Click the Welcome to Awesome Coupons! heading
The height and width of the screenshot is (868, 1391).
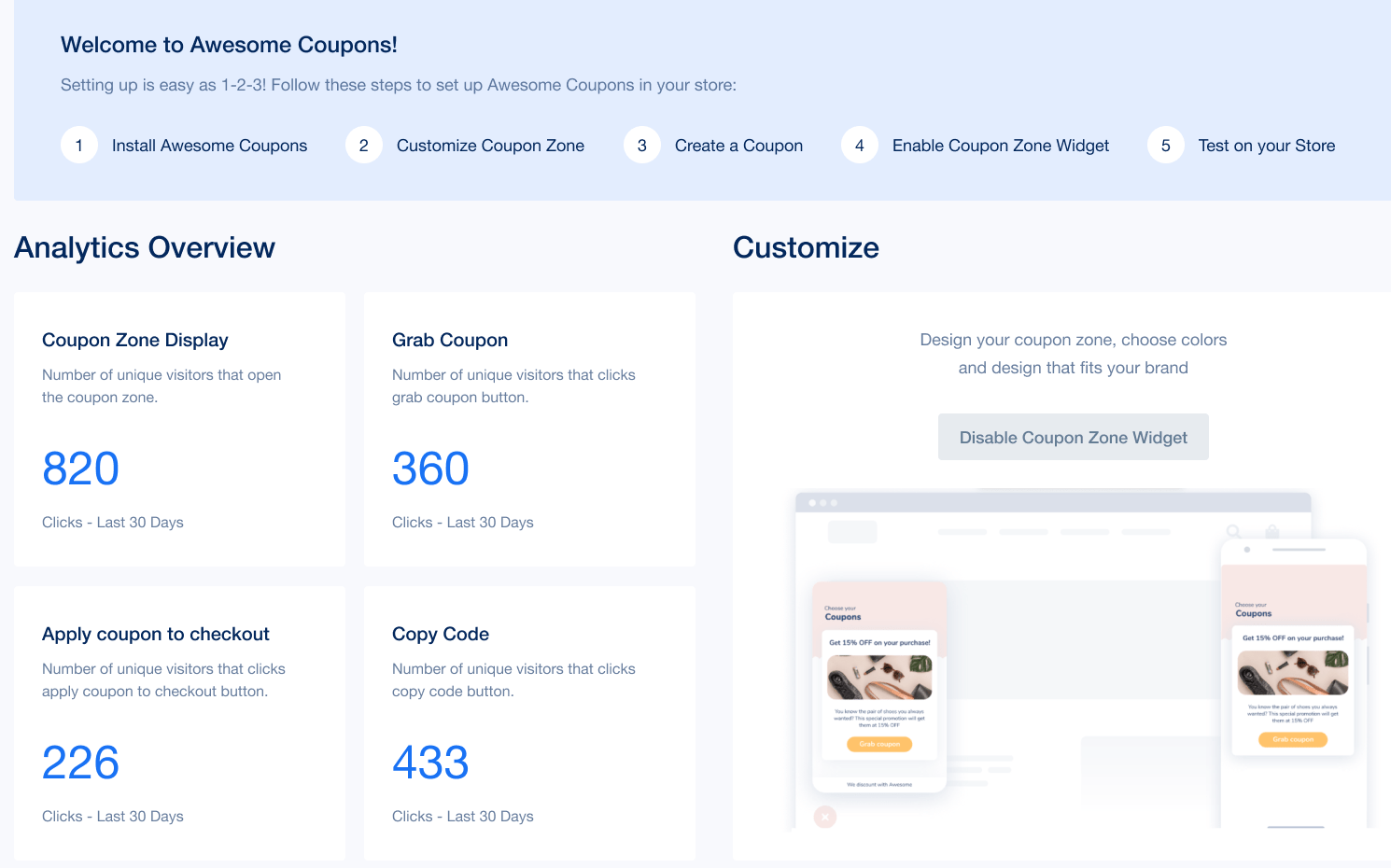coord(229,45)
